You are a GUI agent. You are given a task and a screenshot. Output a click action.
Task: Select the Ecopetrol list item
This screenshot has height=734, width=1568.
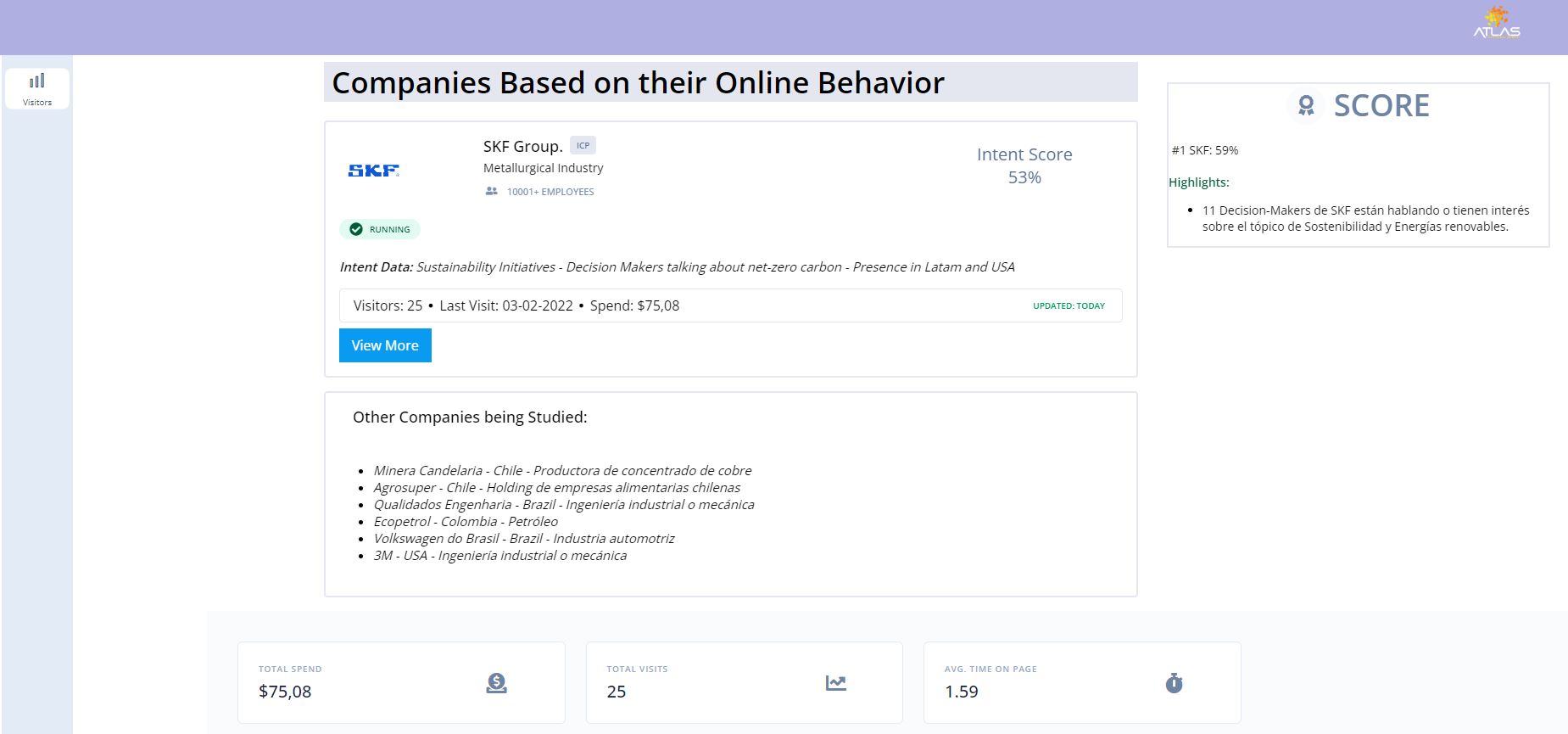[466, 521]
